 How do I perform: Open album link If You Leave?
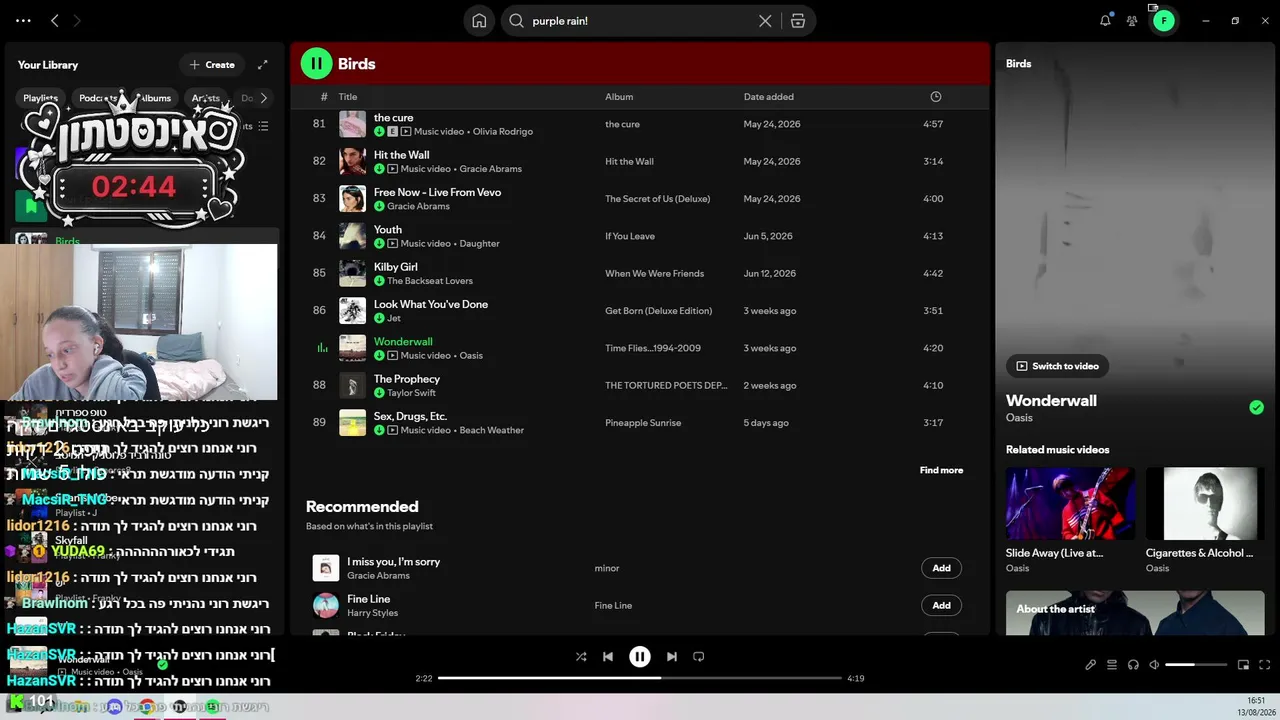click(630, 236)
